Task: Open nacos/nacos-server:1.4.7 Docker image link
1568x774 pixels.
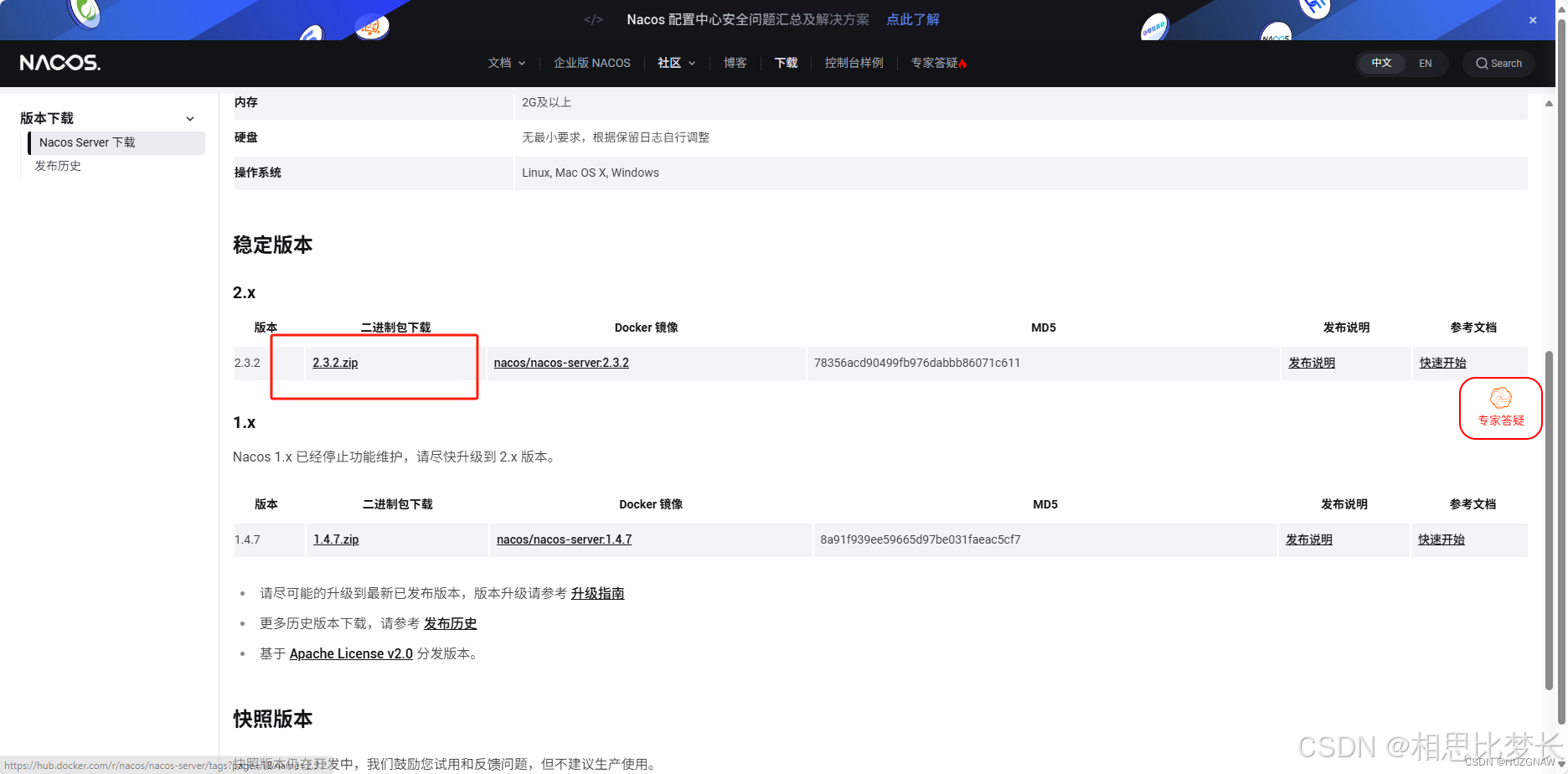Action: click(x=565, y=539)
